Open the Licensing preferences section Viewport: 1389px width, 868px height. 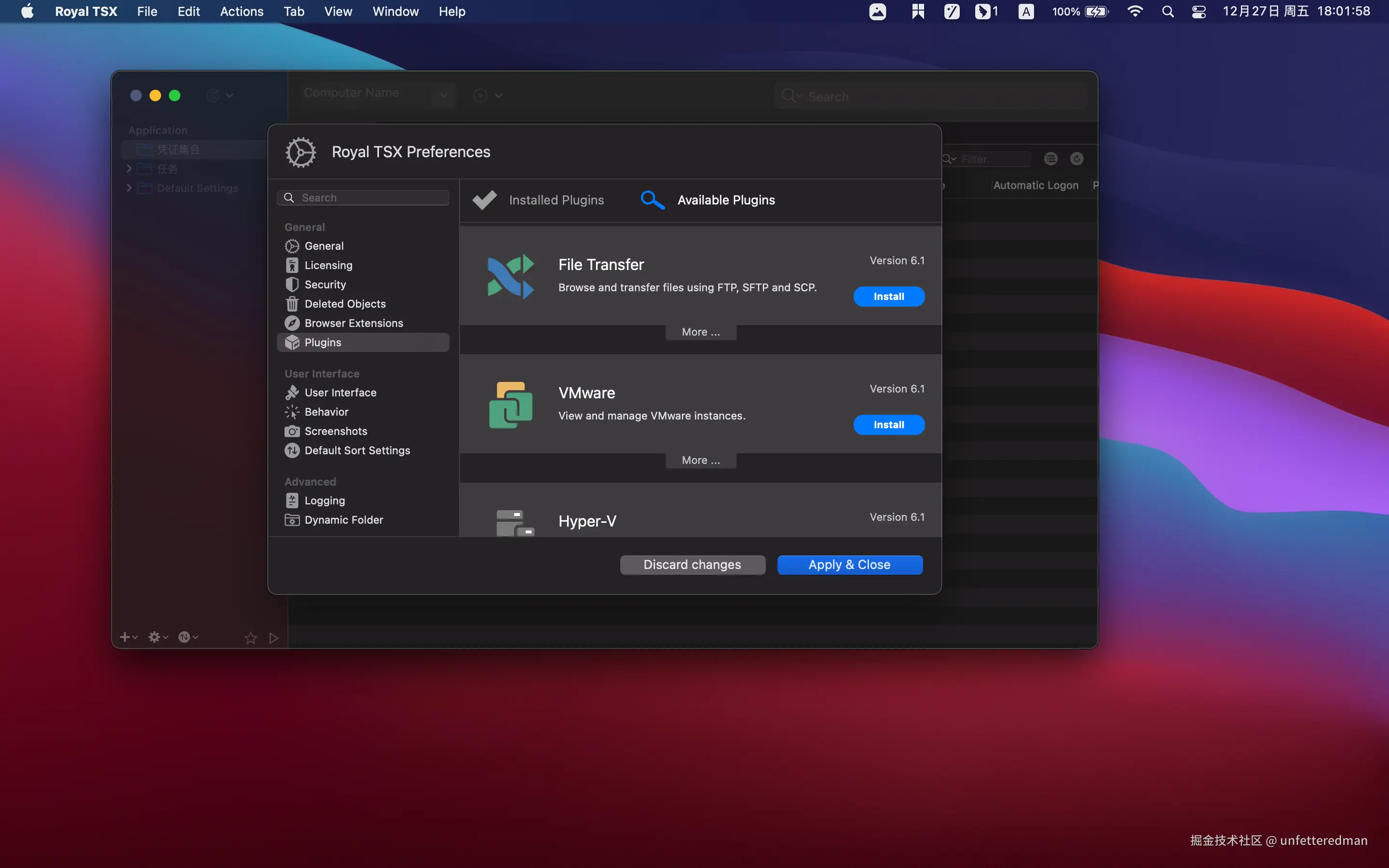click(x=328, y=265)
